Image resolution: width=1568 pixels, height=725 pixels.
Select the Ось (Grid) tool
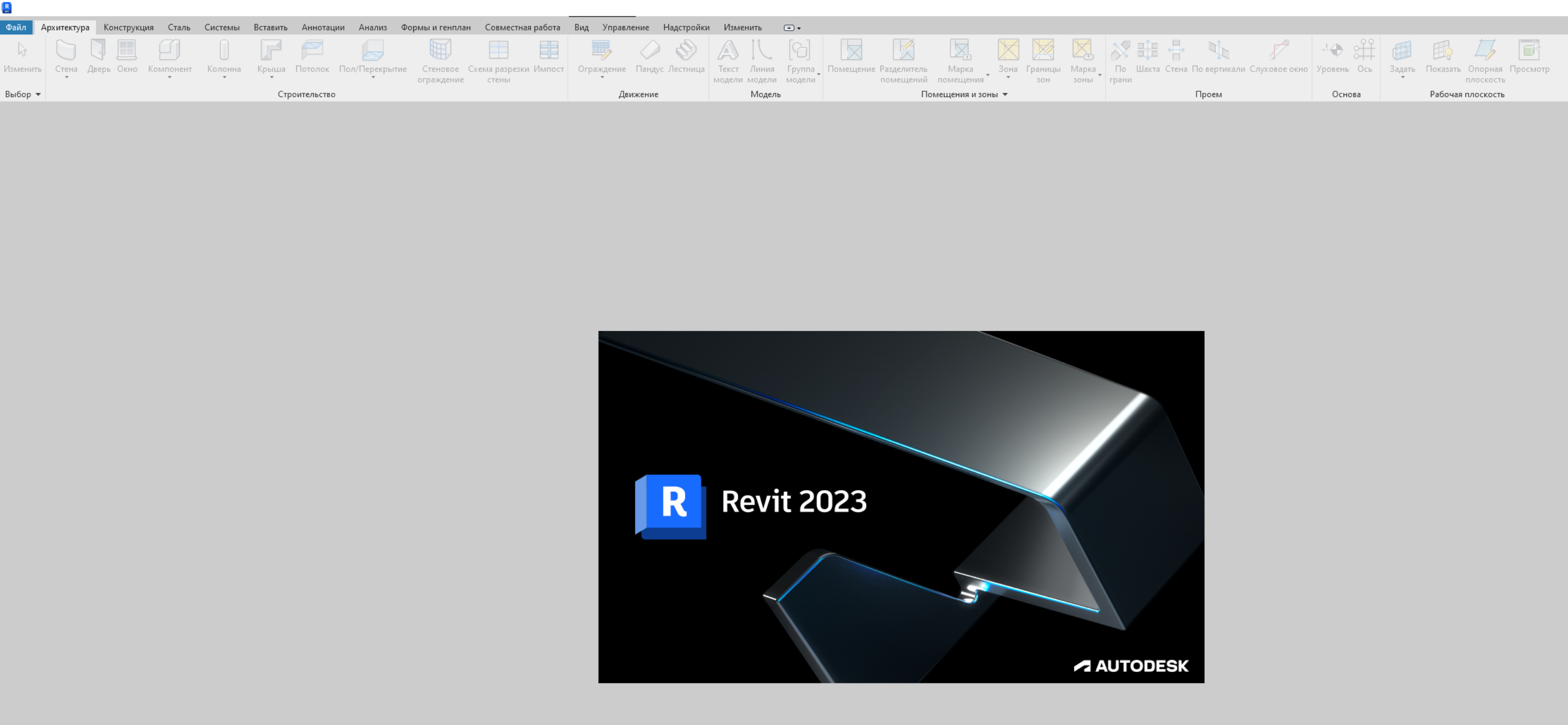(1364, 50)
